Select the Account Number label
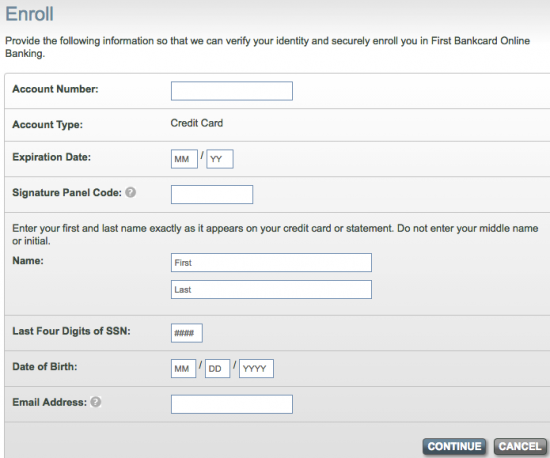550x458 pixels. point(55,89)
